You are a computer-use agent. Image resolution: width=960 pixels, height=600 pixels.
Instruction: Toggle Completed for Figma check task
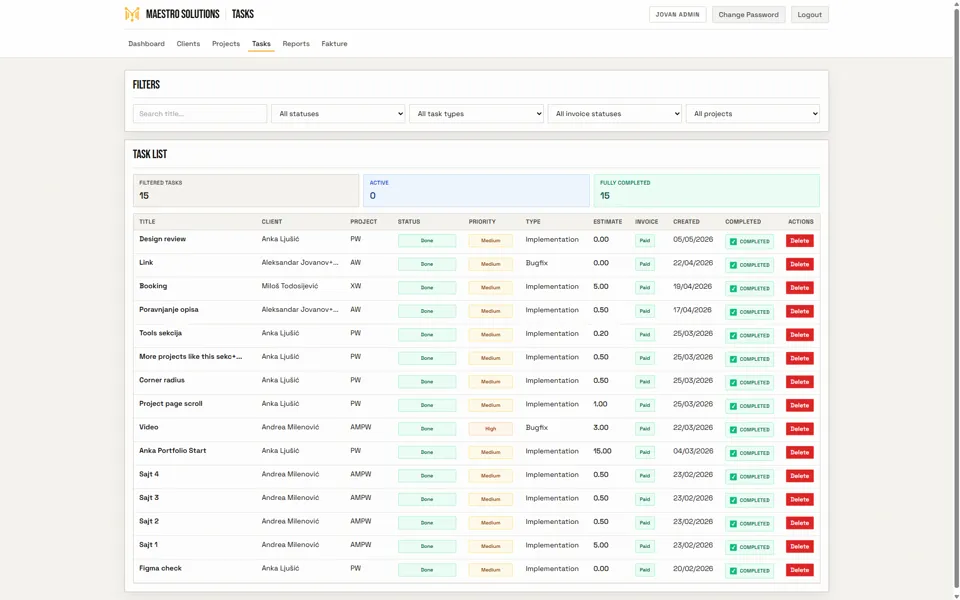click(x=733, y=571)
